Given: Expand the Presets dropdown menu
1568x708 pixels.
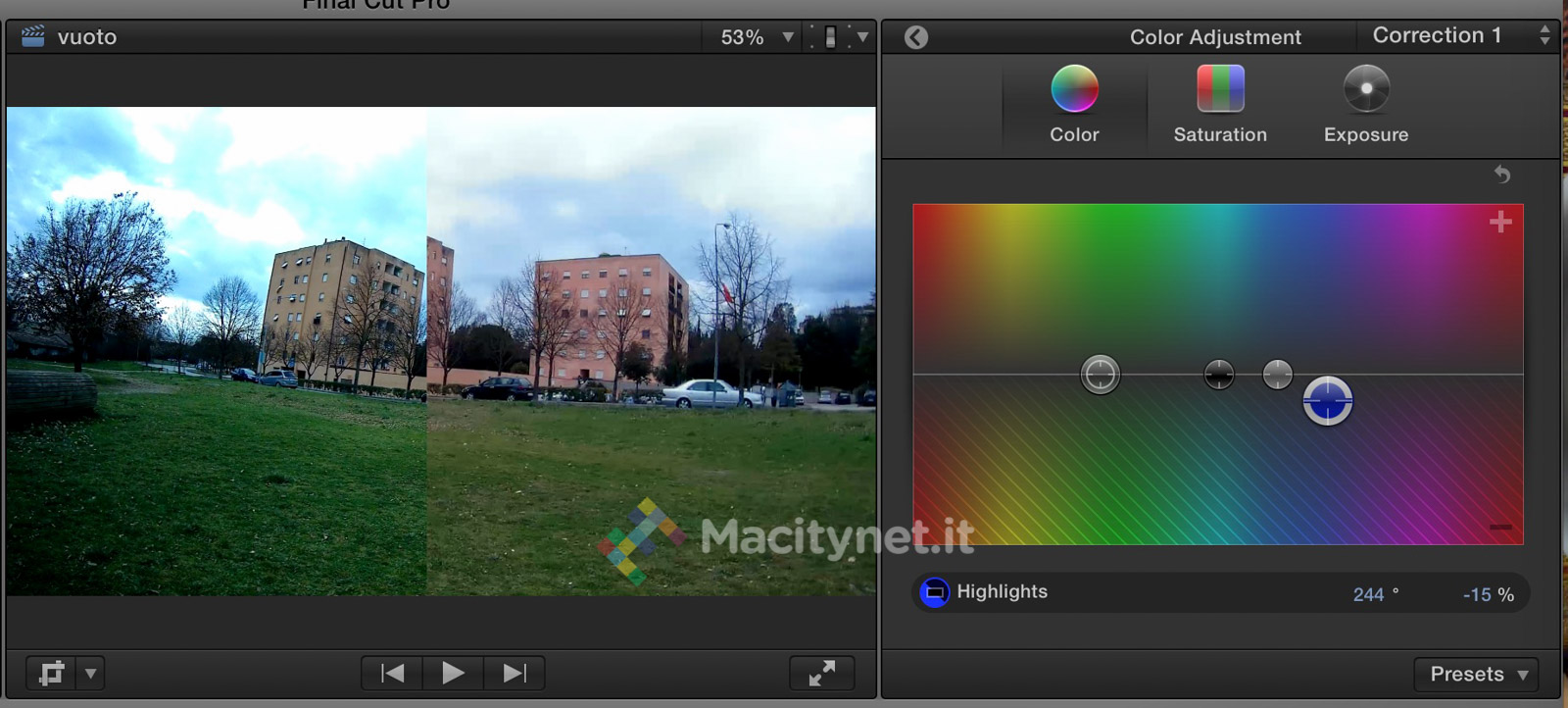Looking at the screenshot, I should tap(1477, 674).
